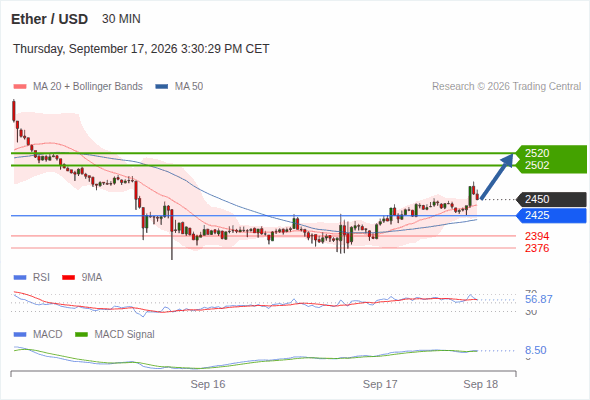The height and width of the screenshot is (400, 590).
Task: Click the Sep 16 date axis label
Action: pyautogui.click(x=208, y=384)
